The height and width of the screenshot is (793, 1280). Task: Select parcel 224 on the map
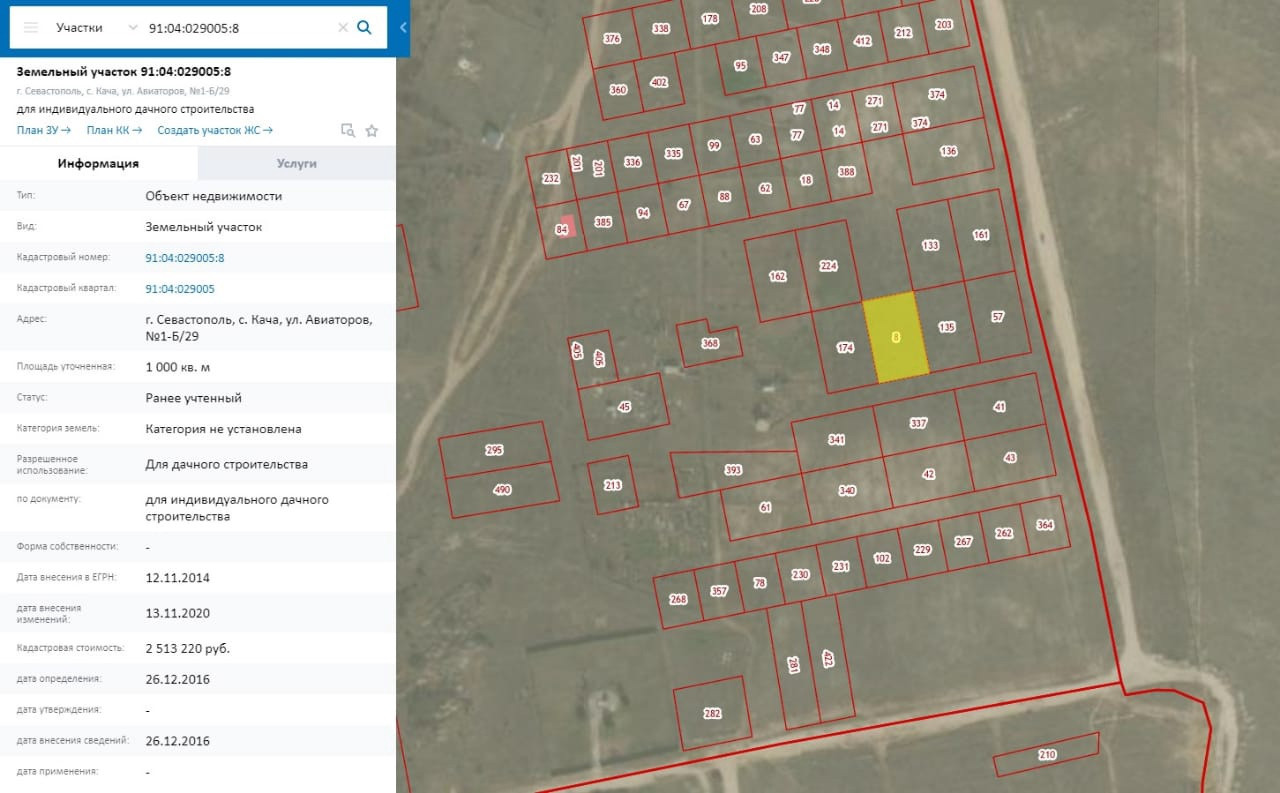(828, 266)
